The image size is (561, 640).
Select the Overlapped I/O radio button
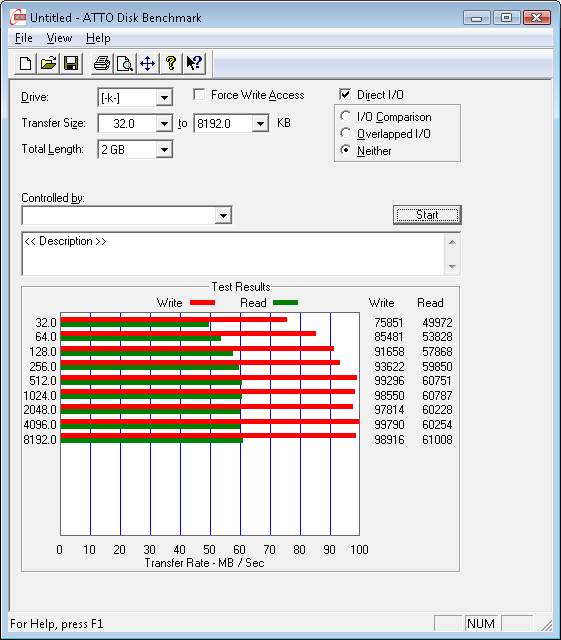345,133
